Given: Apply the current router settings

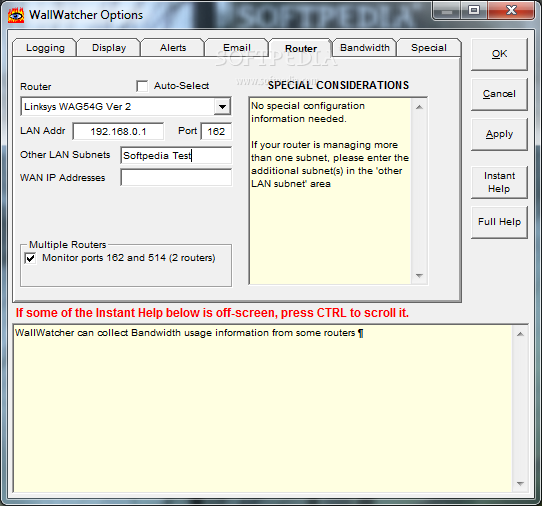Looking at the screenshot, I should pos(499,134).
